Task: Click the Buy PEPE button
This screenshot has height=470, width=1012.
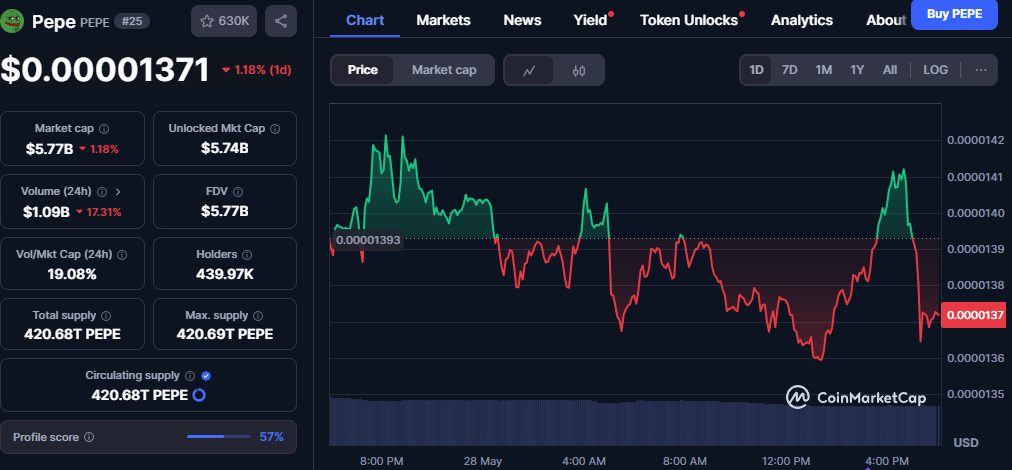Action: point(955,13)
